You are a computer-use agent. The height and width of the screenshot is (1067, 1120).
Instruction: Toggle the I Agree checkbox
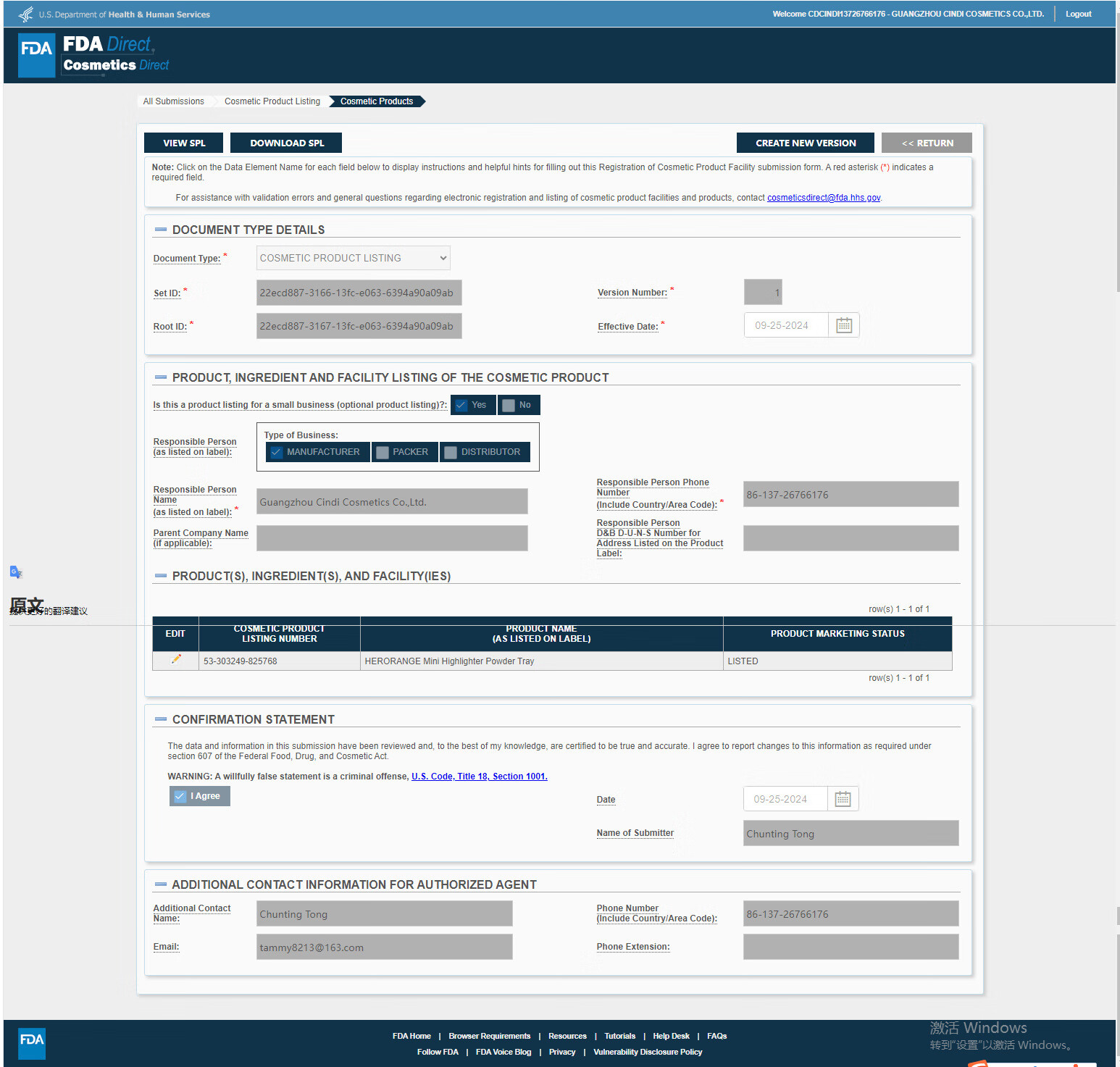click(180, 796)
